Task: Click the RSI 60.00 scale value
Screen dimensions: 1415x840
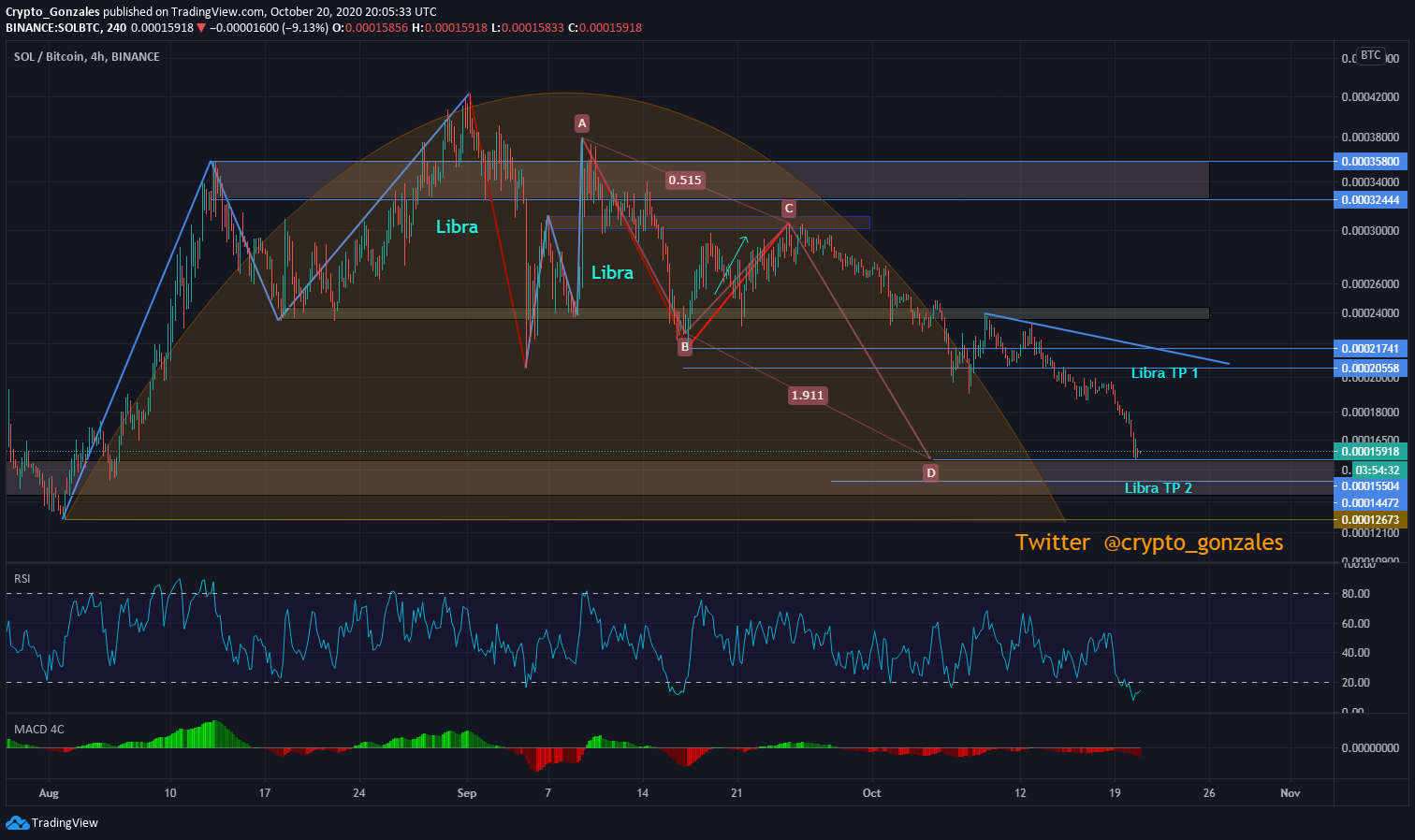Action: 1355,624
